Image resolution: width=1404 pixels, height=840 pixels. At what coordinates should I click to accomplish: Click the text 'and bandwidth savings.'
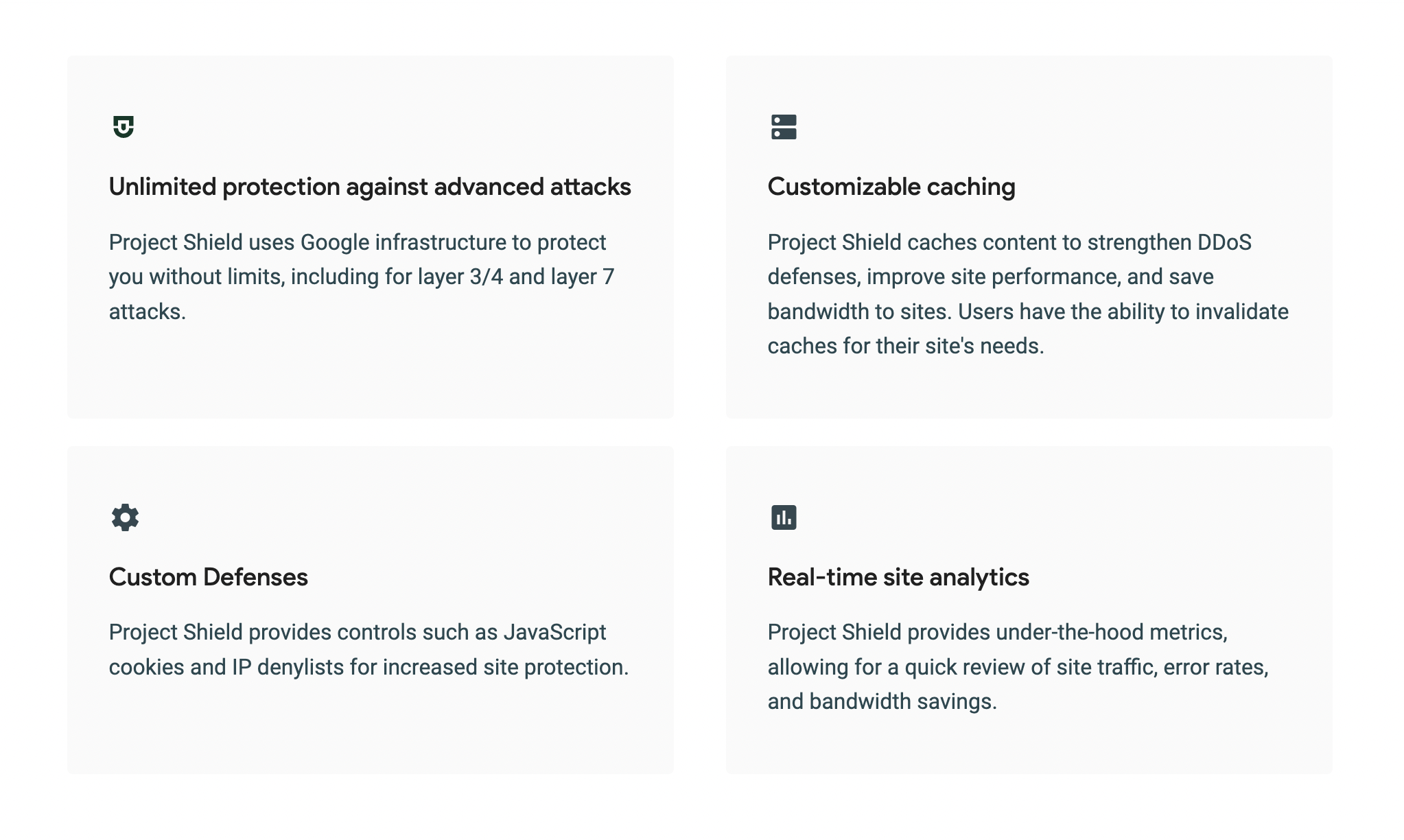[882, 701]
